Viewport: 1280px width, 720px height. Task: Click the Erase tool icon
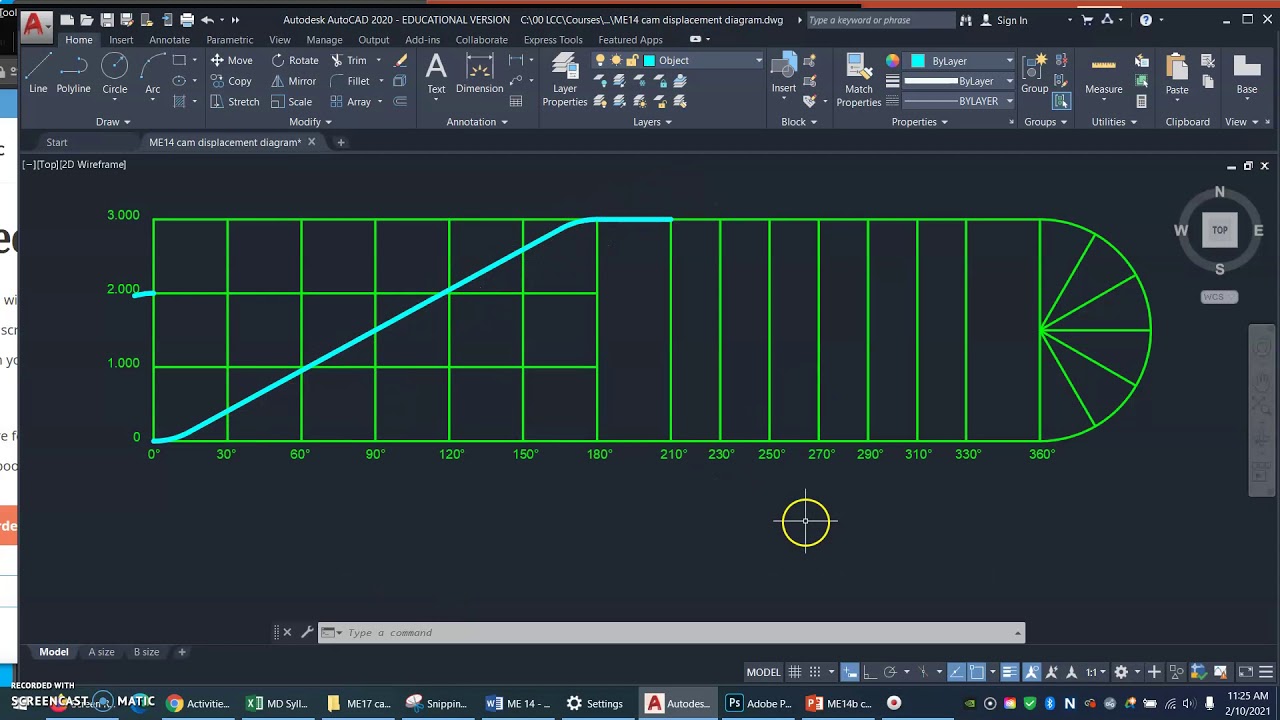(401, 60)
